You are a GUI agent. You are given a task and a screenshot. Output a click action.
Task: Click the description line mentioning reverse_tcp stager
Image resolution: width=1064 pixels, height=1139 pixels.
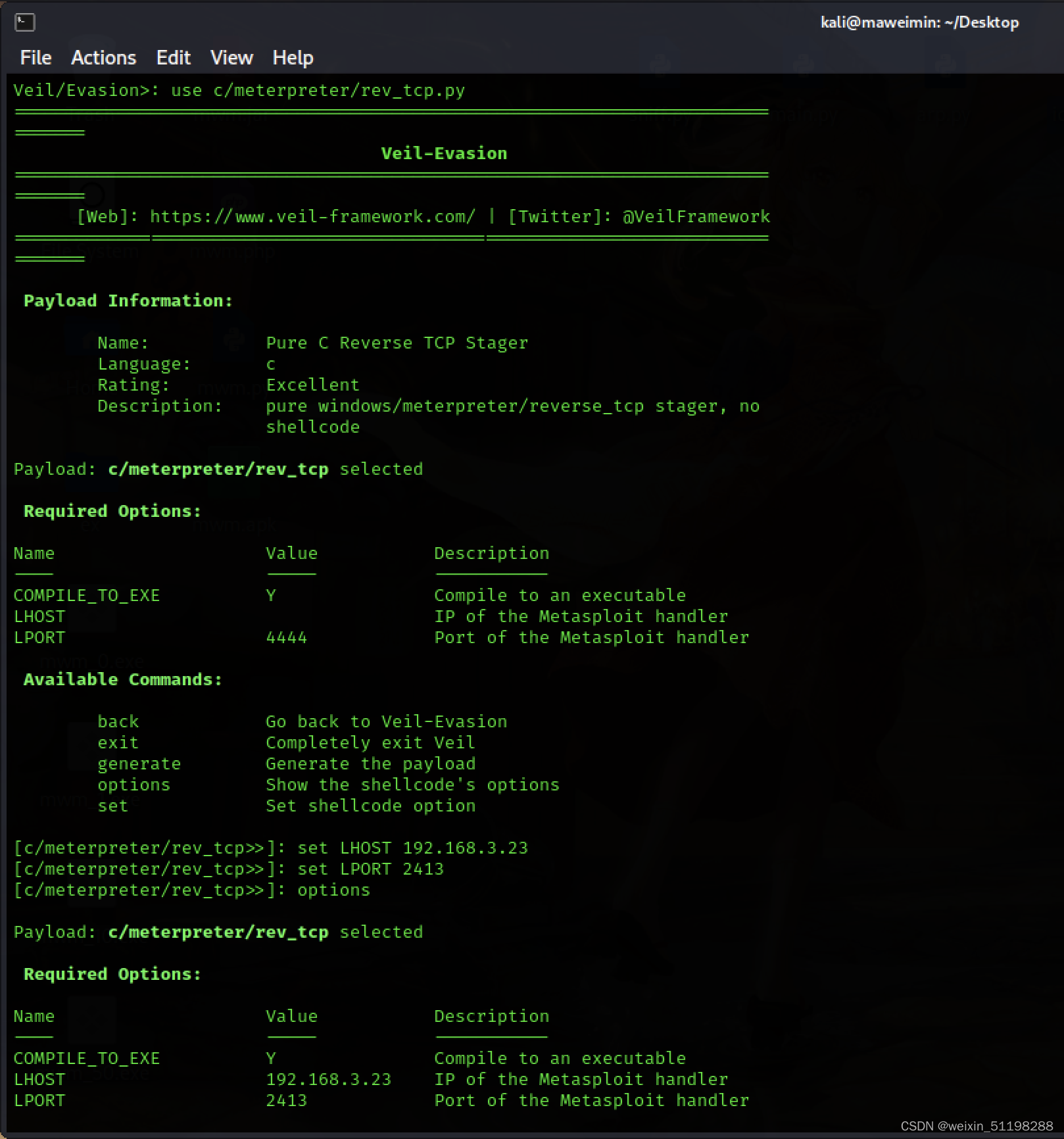tap(512, 406)
